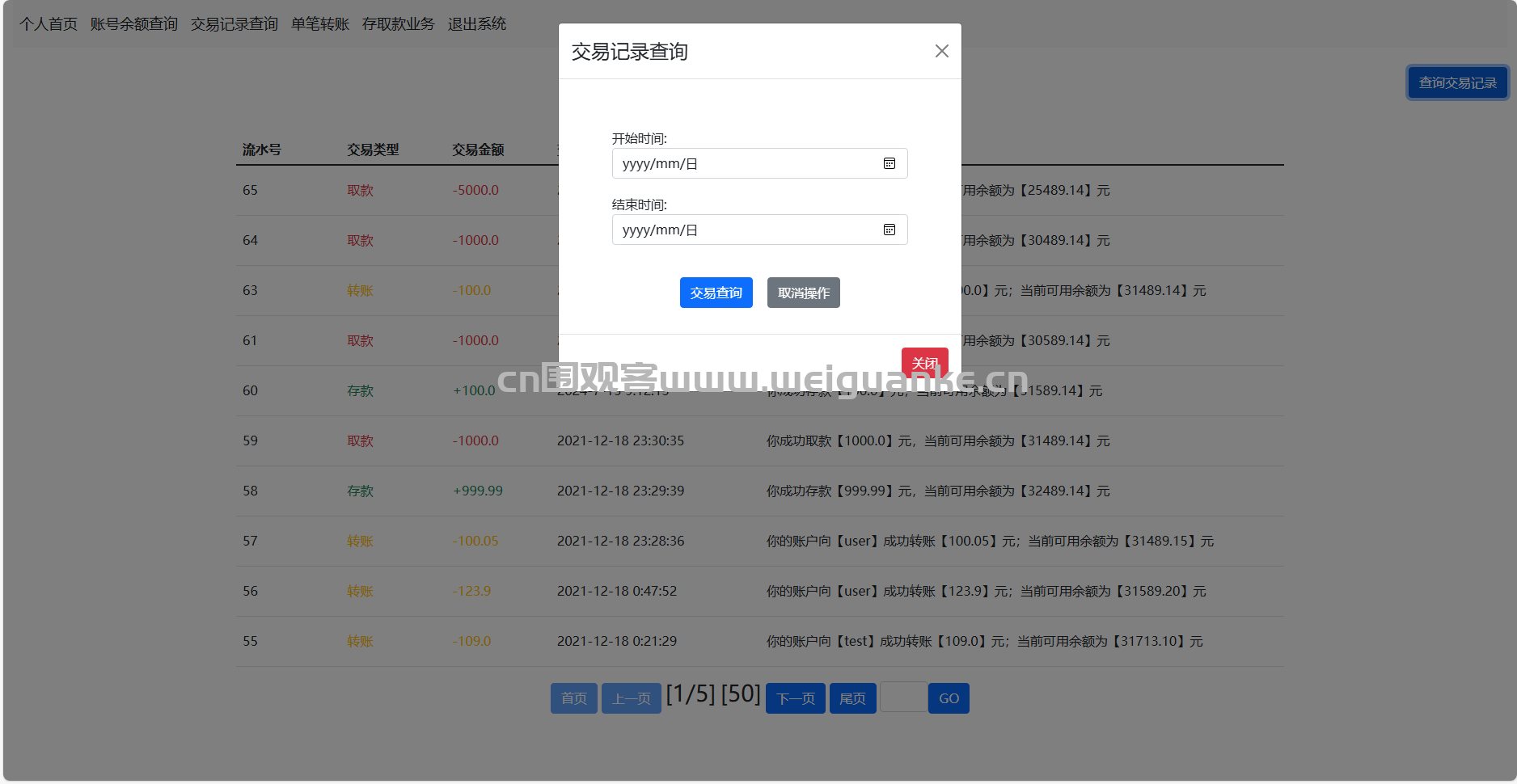Screen dimensions: 1517x784
Task: Select 账号余额查询 menu item
Action: (133, 24)
